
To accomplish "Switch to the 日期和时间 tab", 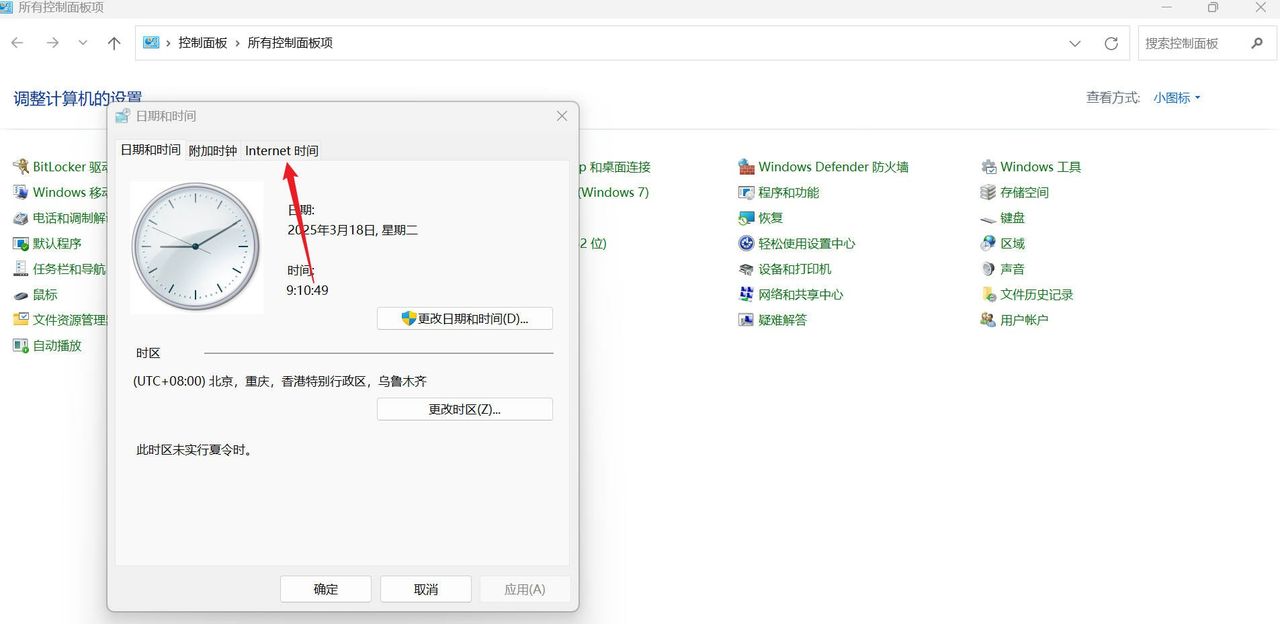I will (150, 150).
